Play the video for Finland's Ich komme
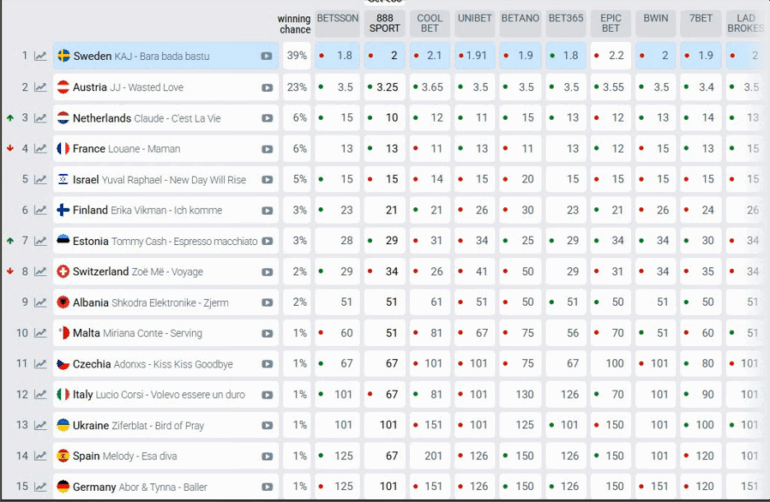The width and height of the screenshot is (770, 502). click(267, 211)
